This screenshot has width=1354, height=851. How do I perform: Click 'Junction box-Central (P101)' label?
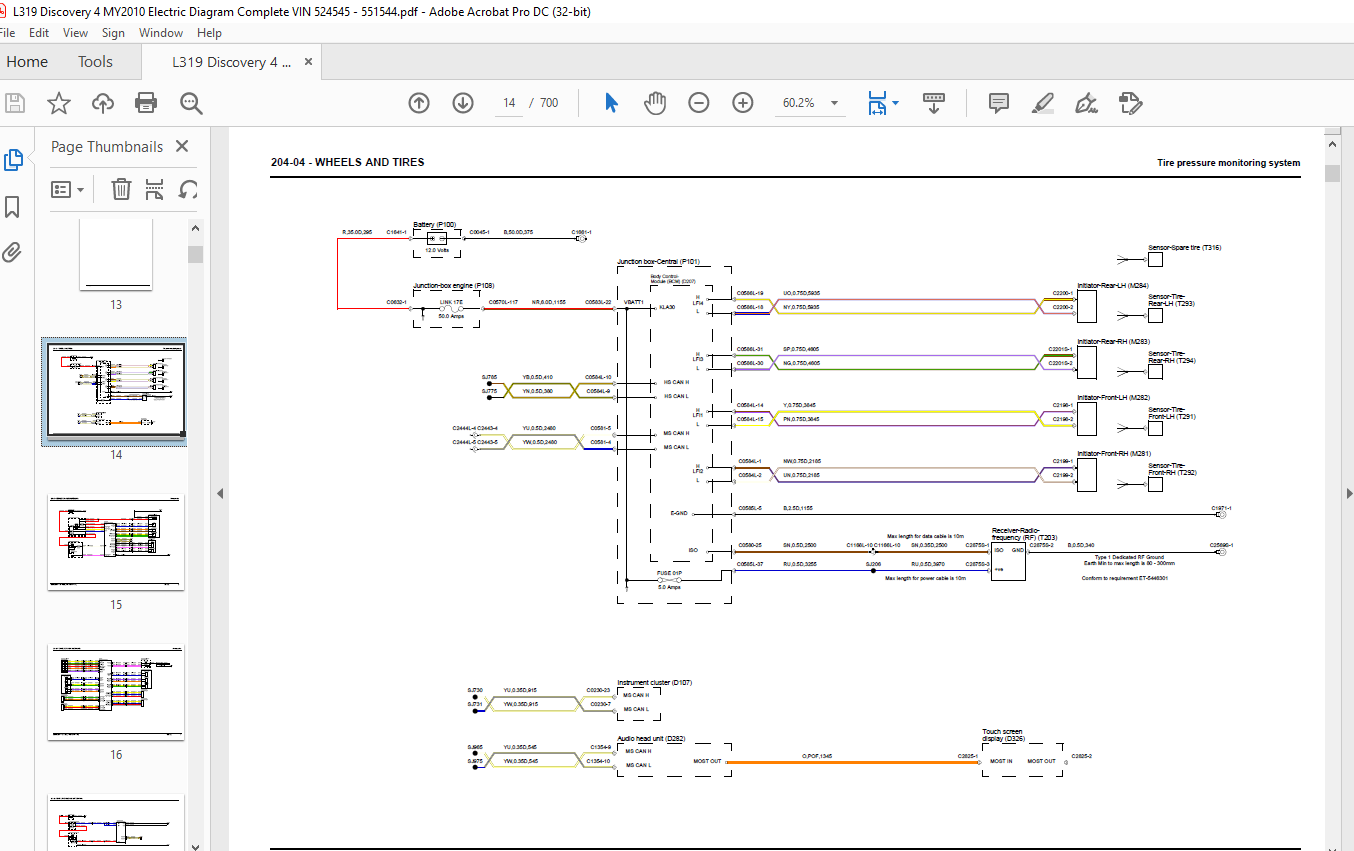pos(658,262)
